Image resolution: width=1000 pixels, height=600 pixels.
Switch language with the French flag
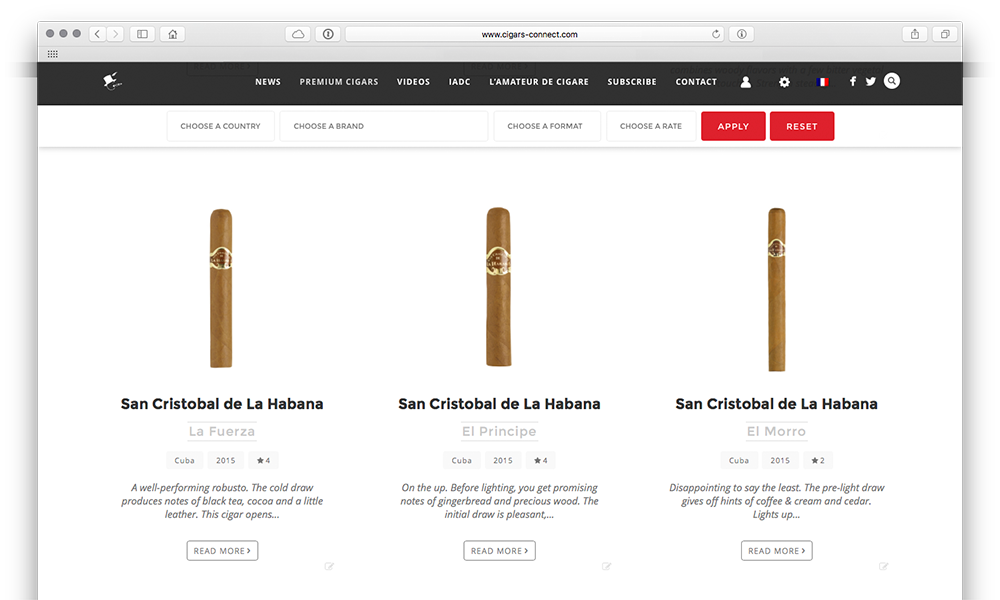point(823,82)
